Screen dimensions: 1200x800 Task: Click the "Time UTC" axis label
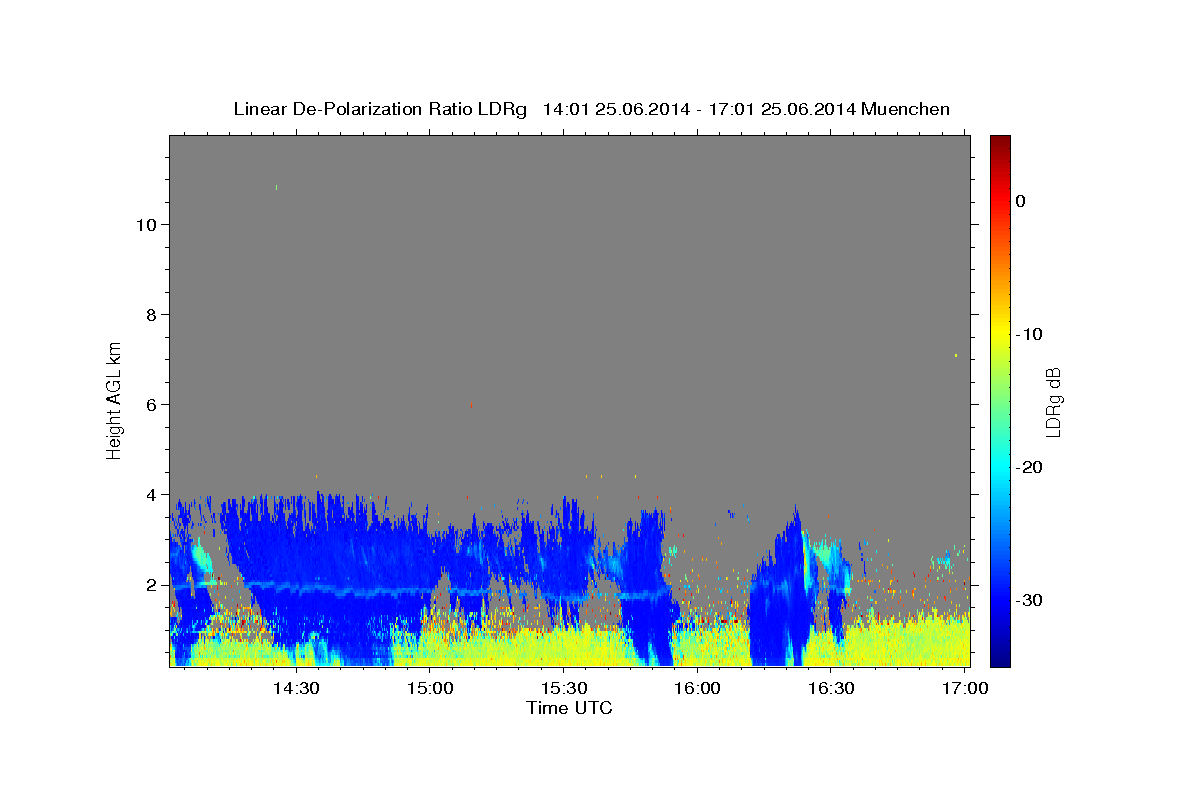569,708
